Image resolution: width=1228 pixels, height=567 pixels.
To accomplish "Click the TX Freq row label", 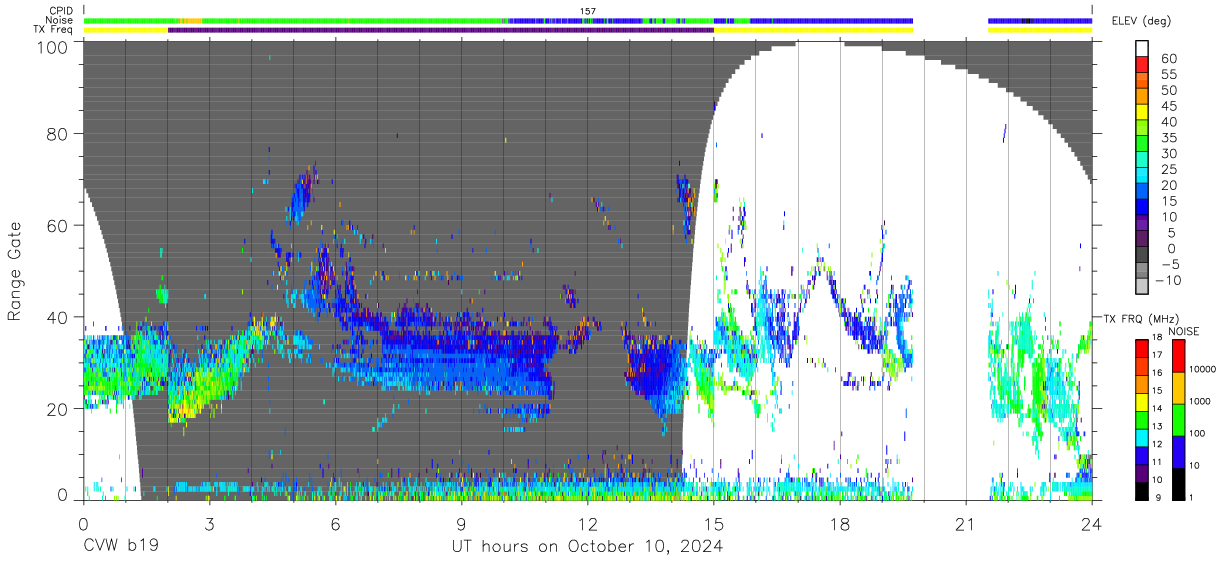I will coord(53,30).
